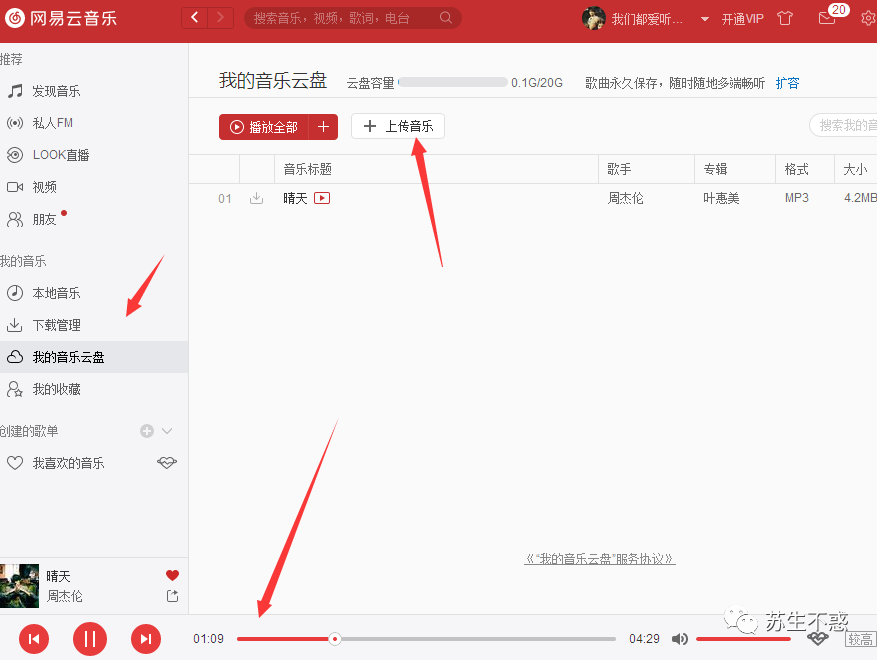Go forward with the right navigation arrow

(x=220, y=18)
